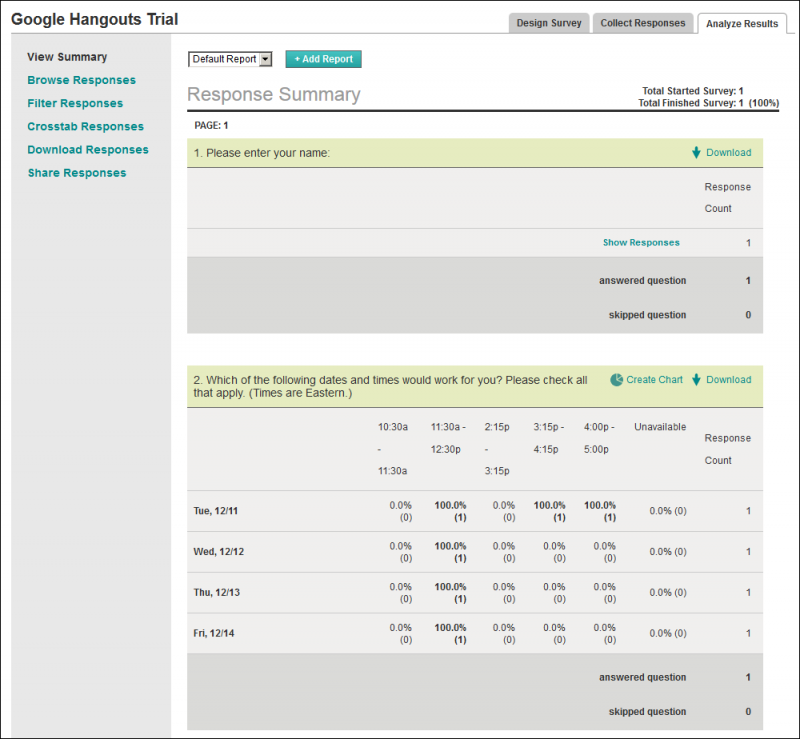This screenshot has height=739, width=800.
Task: Open the Default Report dropdown arrow
Action: click(x=265, y=59)
